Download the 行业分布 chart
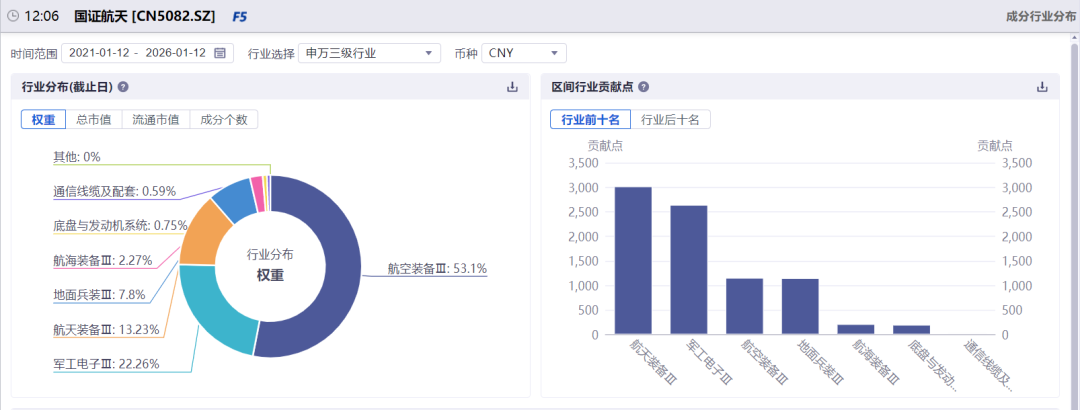Image resolution: width=1080 pixels, height=410 pixels. [513, 87]
